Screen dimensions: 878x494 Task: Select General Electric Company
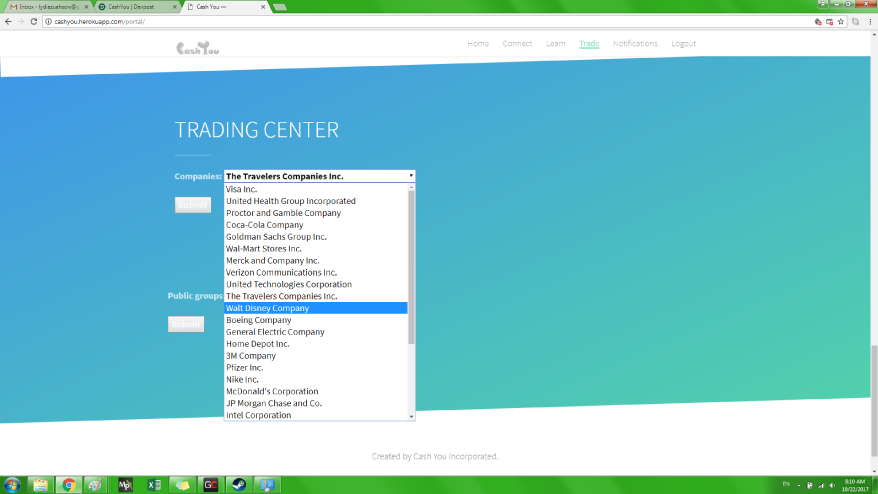tap(316, 332)
